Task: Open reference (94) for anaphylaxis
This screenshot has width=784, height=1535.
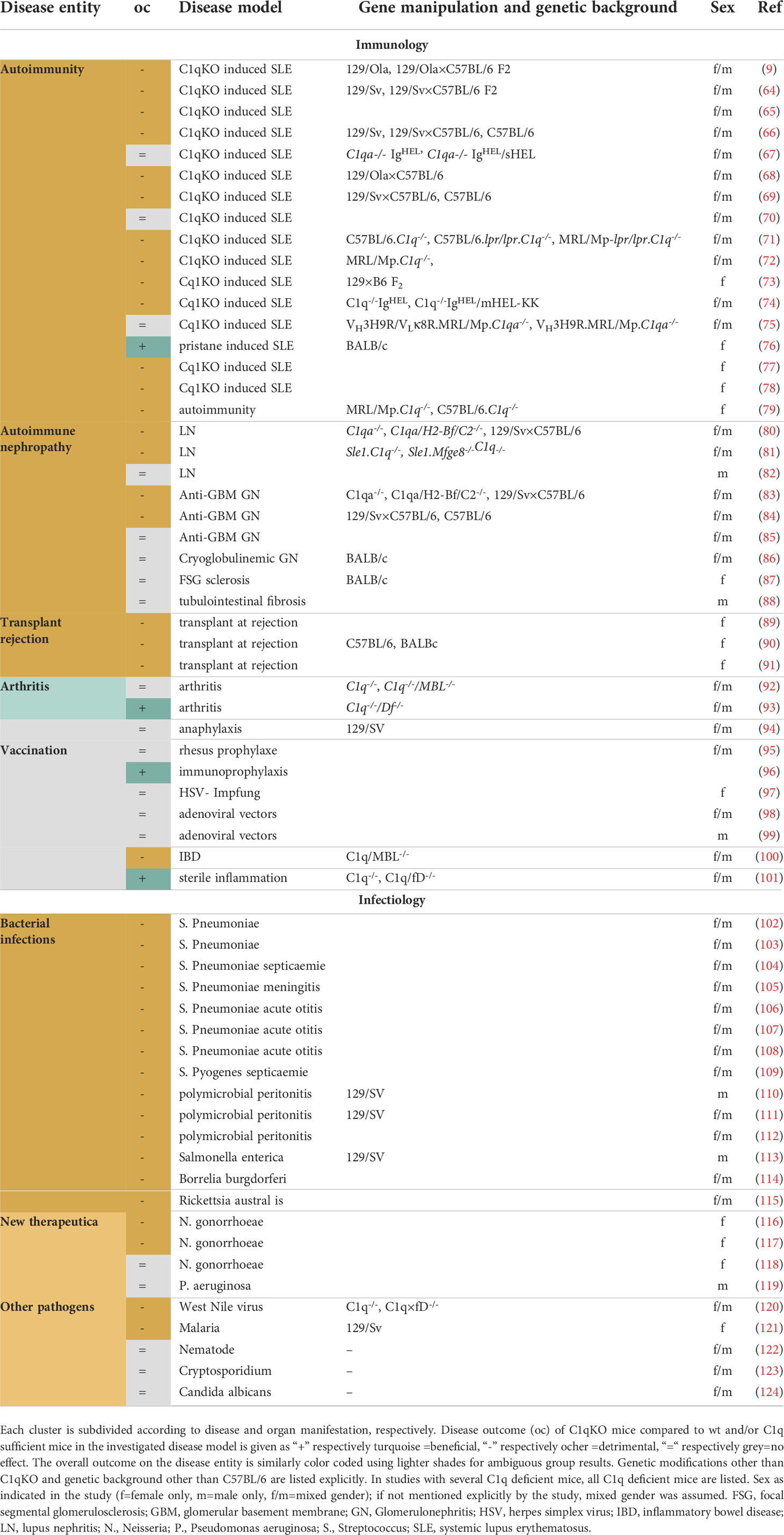Action: (x=769, y=729)
